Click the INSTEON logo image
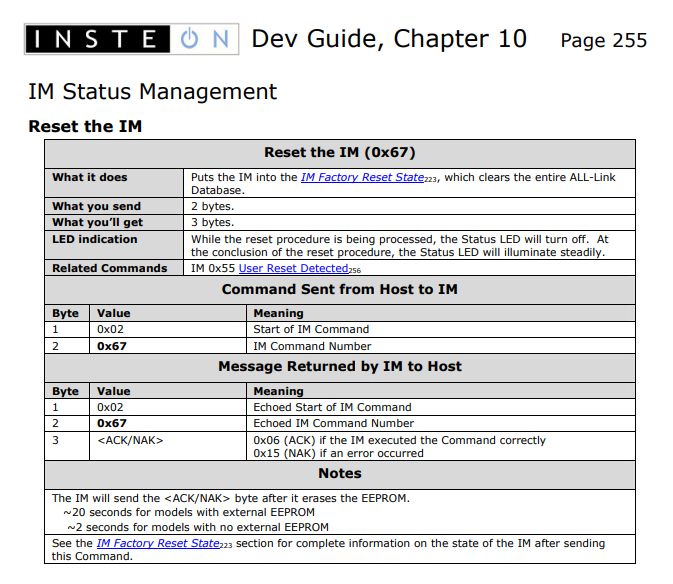 click(x=131, y=39)
